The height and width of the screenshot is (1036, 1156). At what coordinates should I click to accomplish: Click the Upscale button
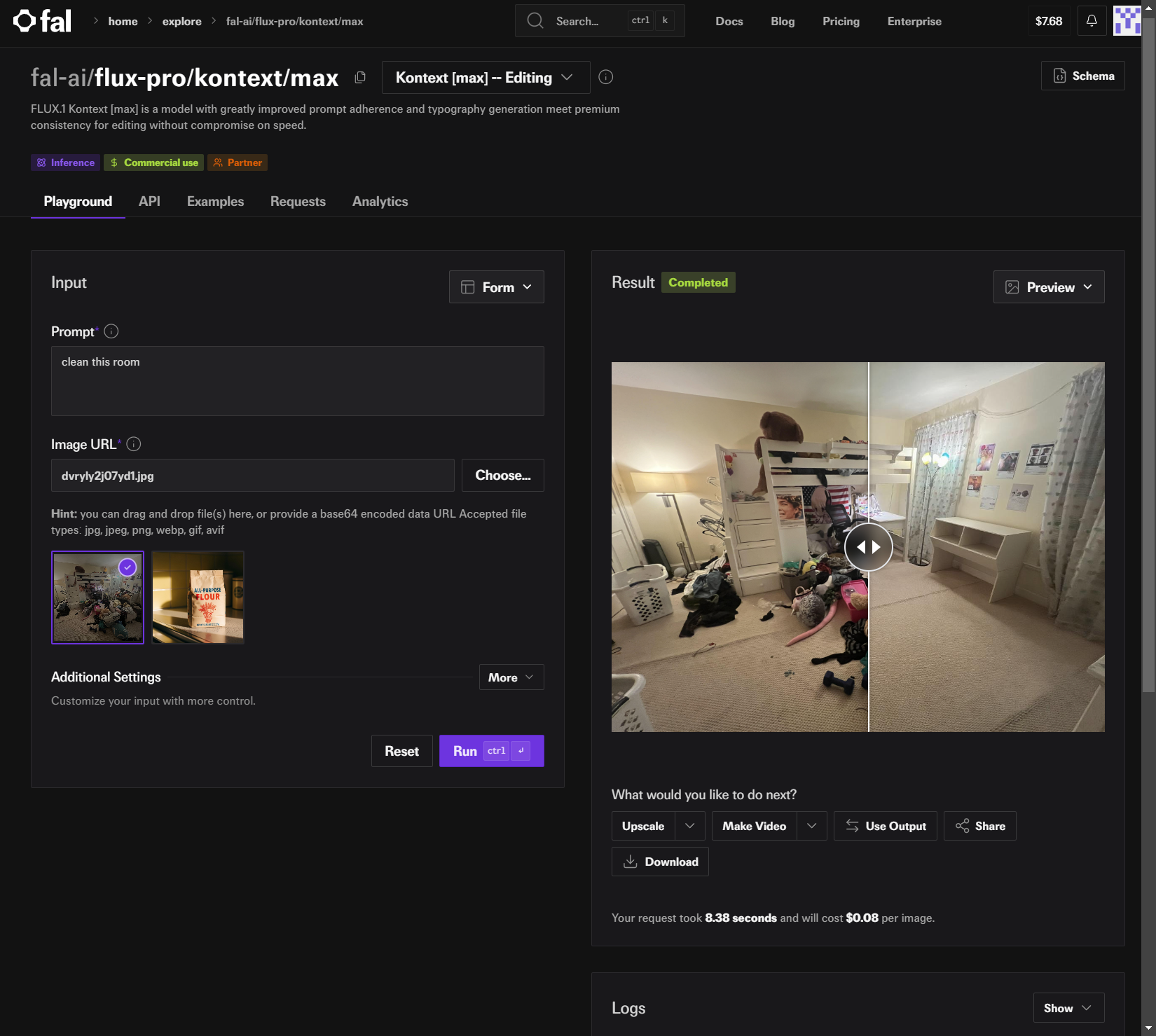click(643, 826)
